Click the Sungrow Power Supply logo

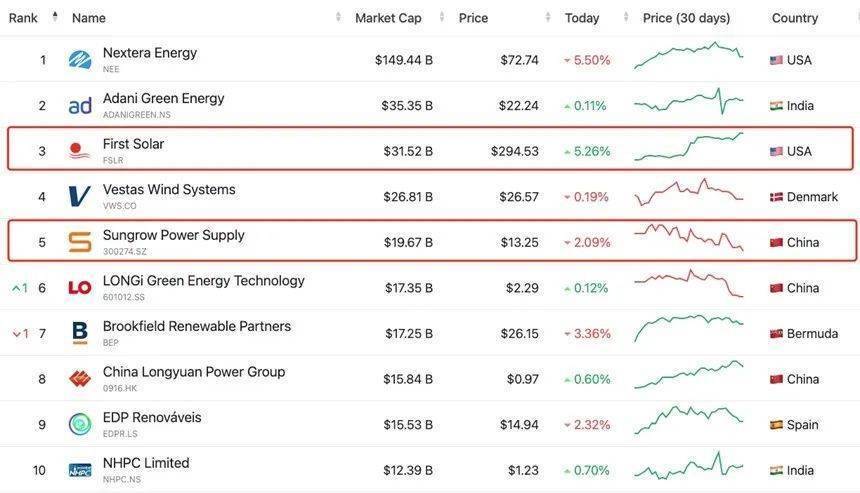(80, 242)
